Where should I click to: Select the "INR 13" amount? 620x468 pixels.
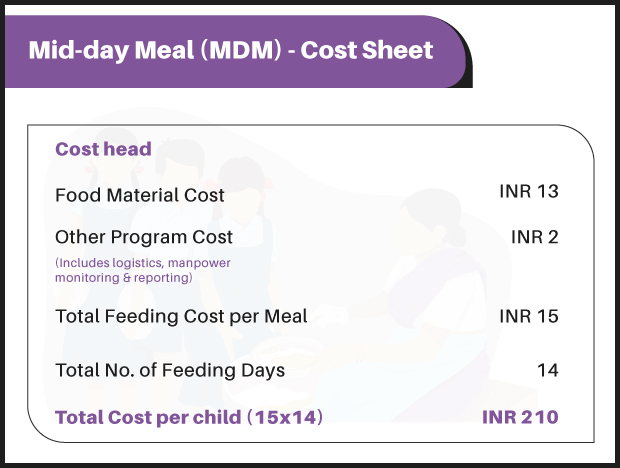coord(528,191)
